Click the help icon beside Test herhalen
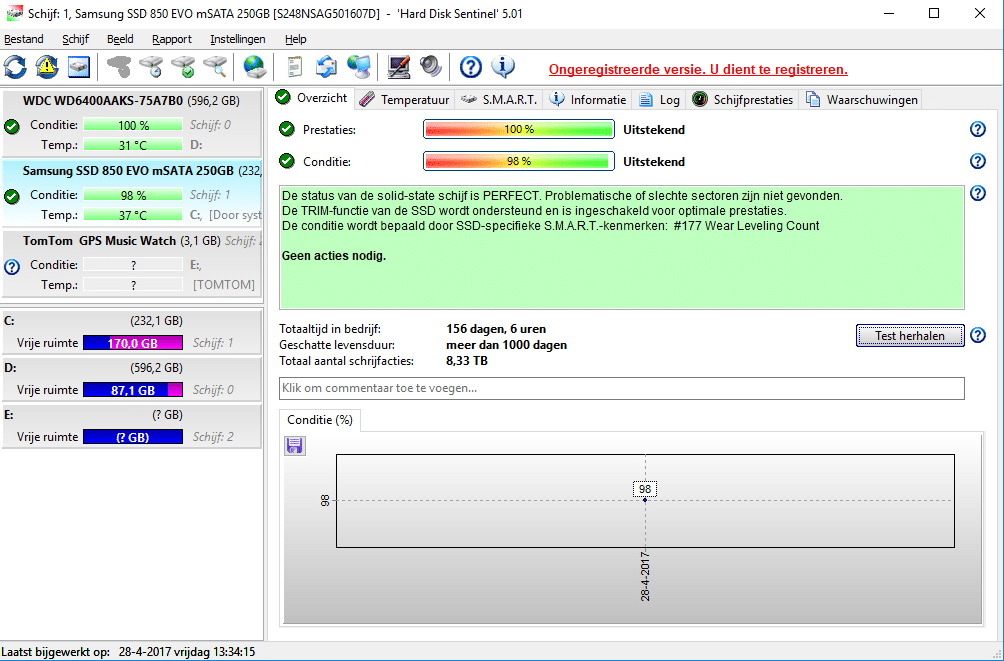Screen dimensions: 1004x661 coord(978,335)
